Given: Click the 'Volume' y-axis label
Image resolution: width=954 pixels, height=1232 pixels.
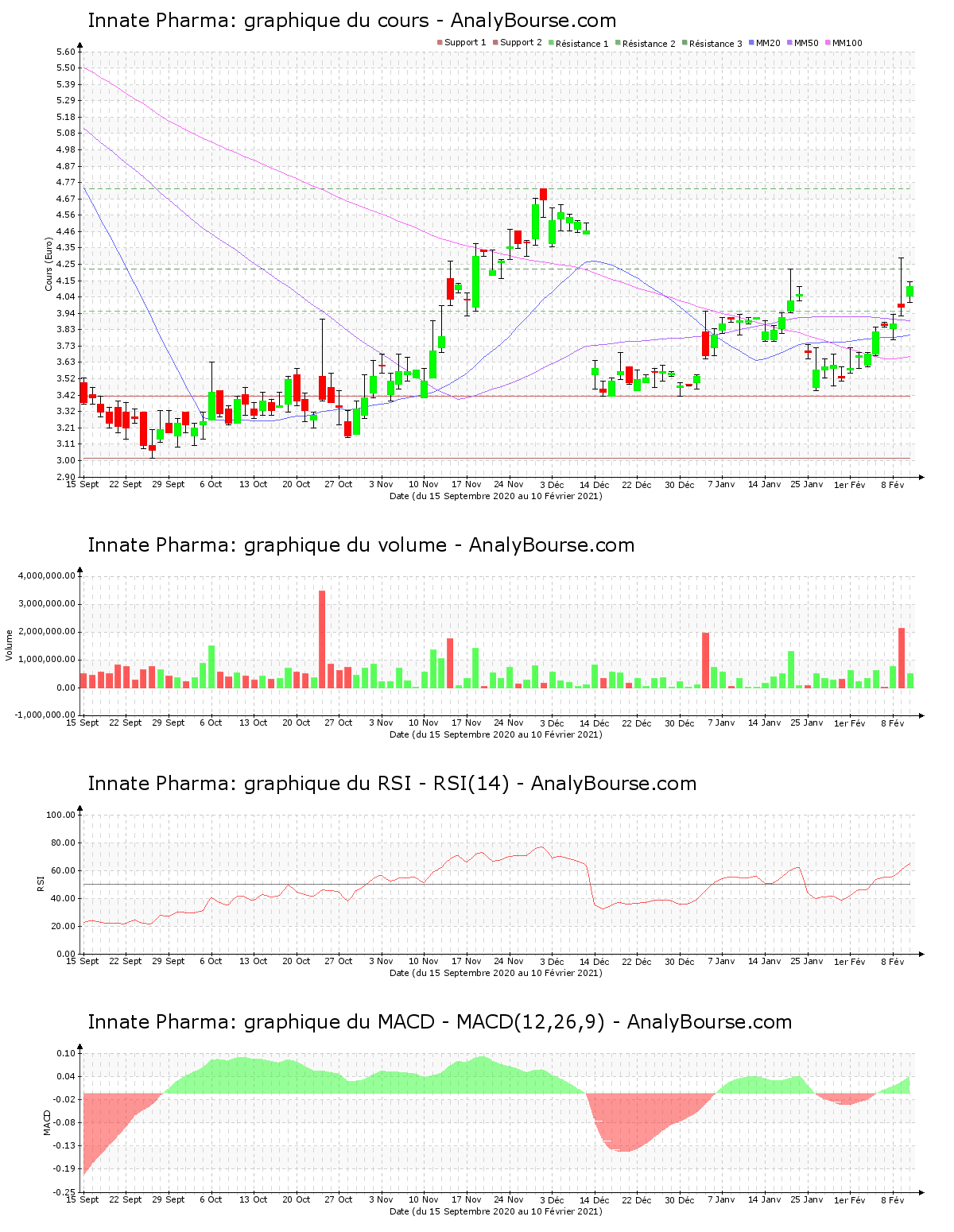Looking at the screenshot, I should coord(10,645).
